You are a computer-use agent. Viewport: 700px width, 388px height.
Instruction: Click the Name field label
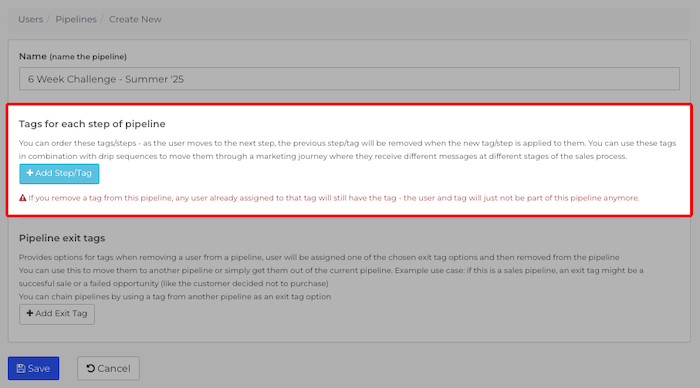point(33,56)
